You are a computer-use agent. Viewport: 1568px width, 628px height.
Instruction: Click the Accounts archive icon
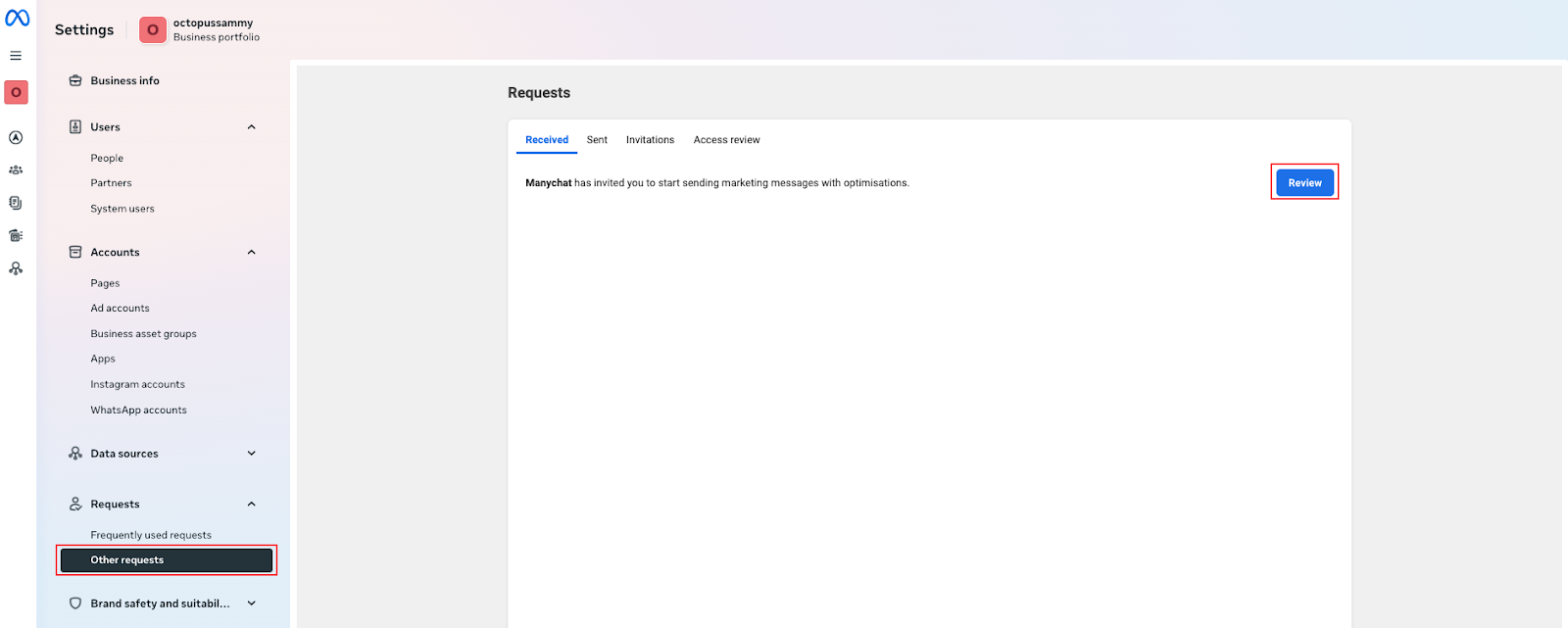click(x=75, y=252)
